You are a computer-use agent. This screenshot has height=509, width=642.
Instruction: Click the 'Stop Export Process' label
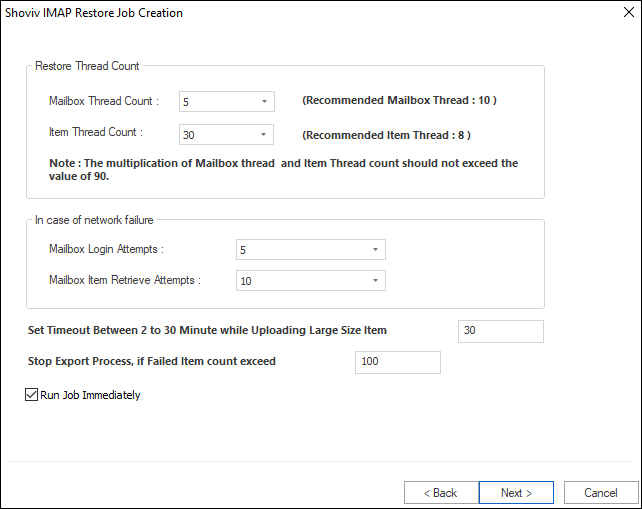151,361
